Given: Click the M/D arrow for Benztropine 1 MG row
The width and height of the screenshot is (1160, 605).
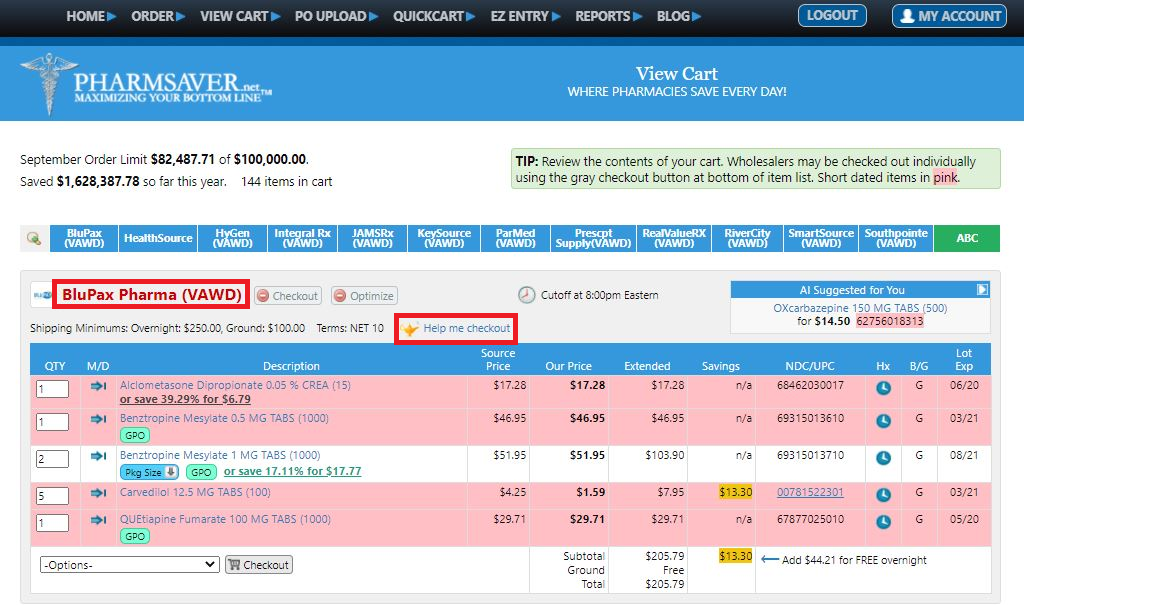Looking at the screenshot, I should click(98, 456).
